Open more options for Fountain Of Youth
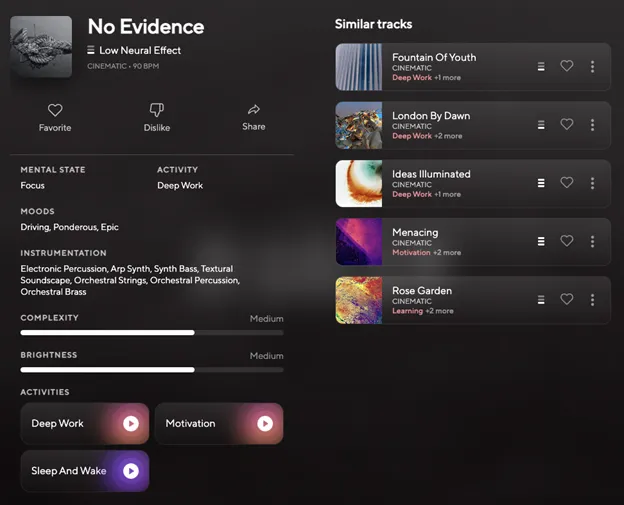The image size is (624, 505). [x=592, y=66]
